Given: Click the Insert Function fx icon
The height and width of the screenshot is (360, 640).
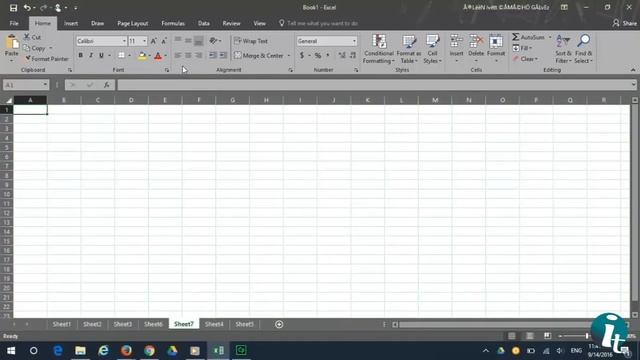Looking at the screenshot, I should (107, 85).
